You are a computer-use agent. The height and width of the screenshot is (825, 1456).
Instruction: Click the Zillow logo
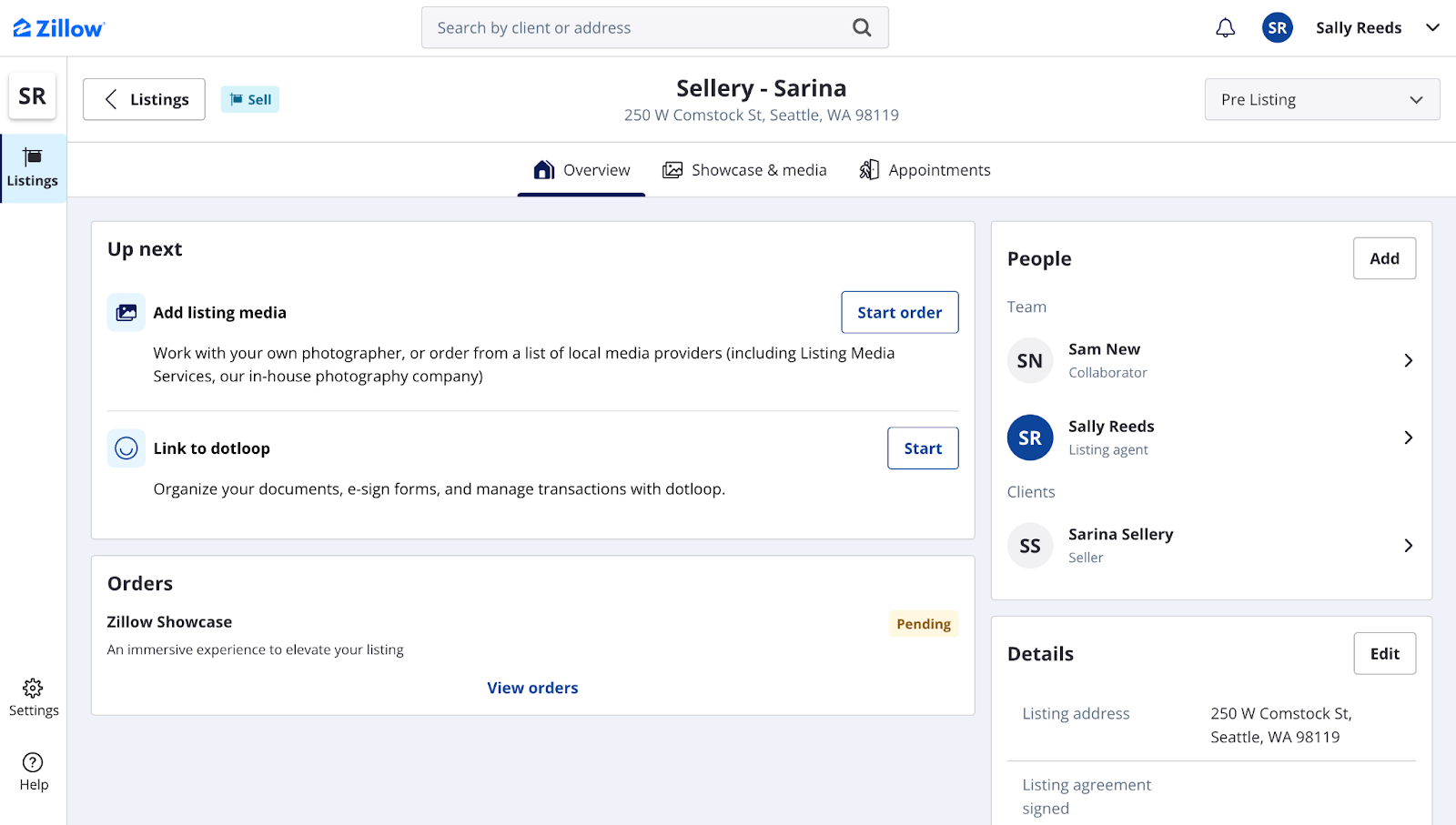click(x=57, y=27)
